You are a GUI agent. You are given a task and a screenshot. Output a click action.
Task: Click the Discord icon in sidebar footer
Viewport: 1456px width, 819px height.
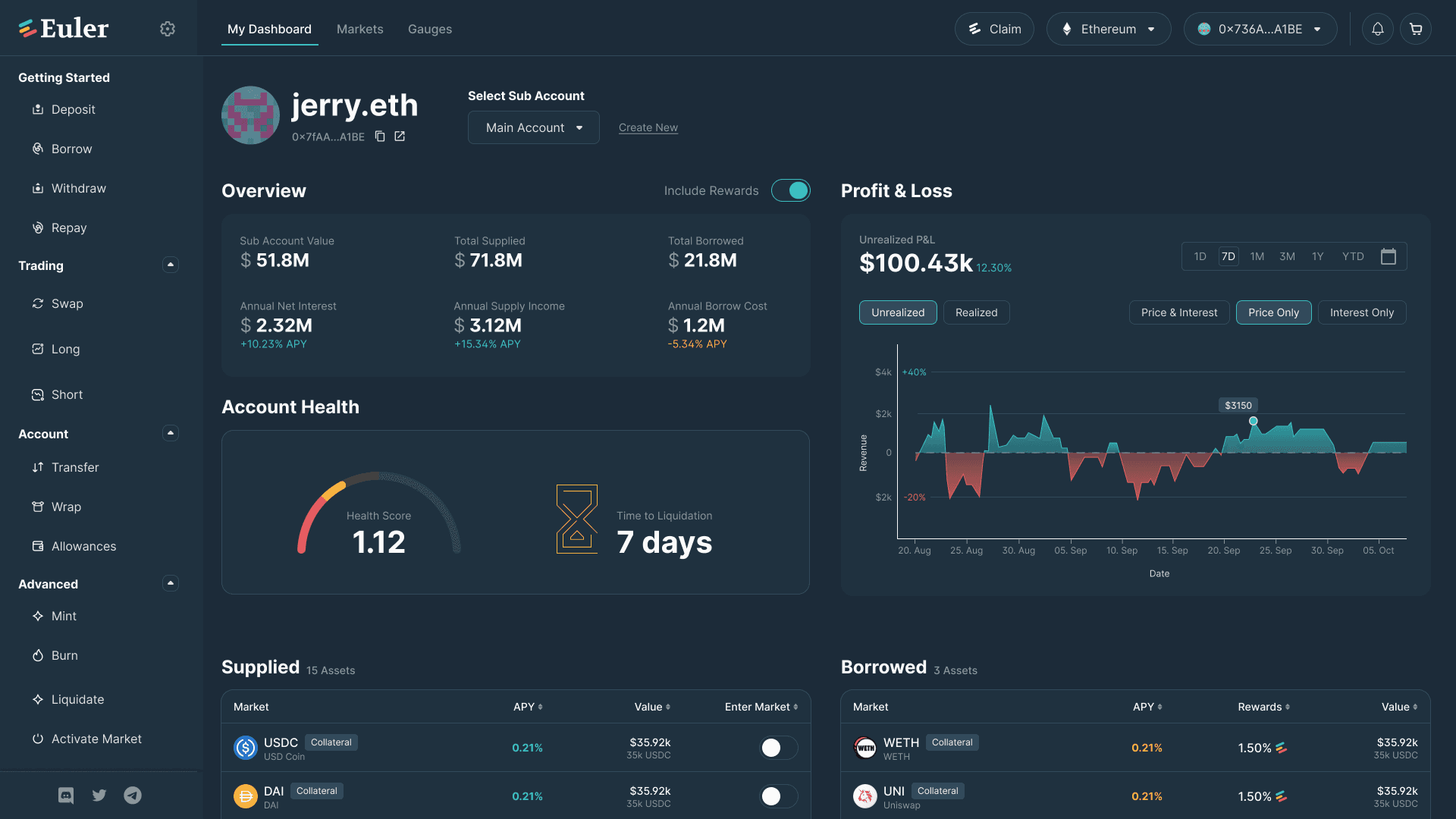coord(66,795)
